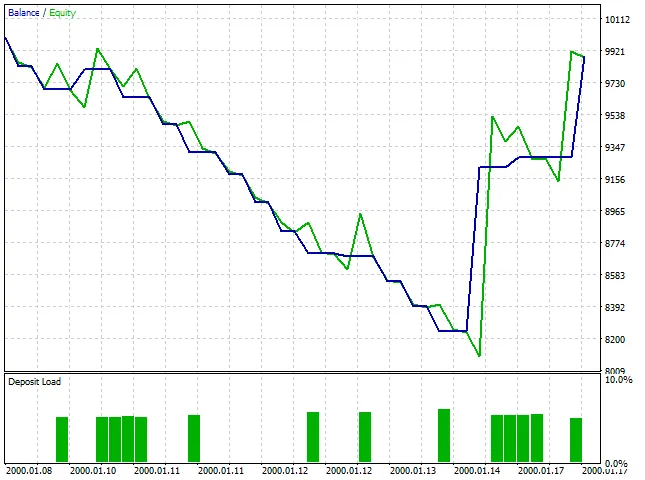
Task: Click the lowest point of the green equity line
Action: pos(479,355)
